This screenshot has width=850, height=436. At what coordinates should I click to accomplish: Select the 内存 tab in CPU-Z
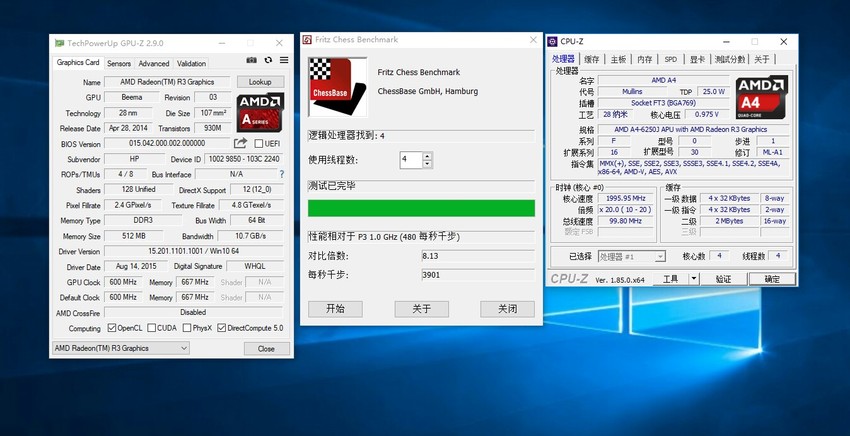click(x=645, y=59)
